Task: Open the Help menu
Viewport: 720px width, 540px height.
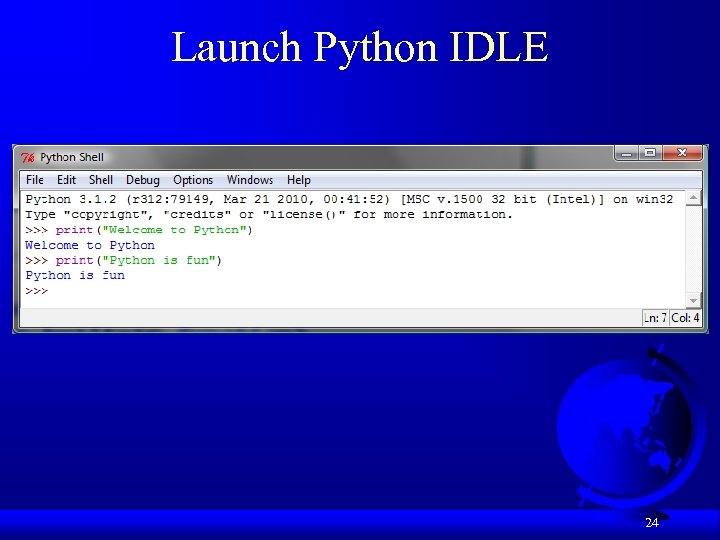Action: [298, 180]
